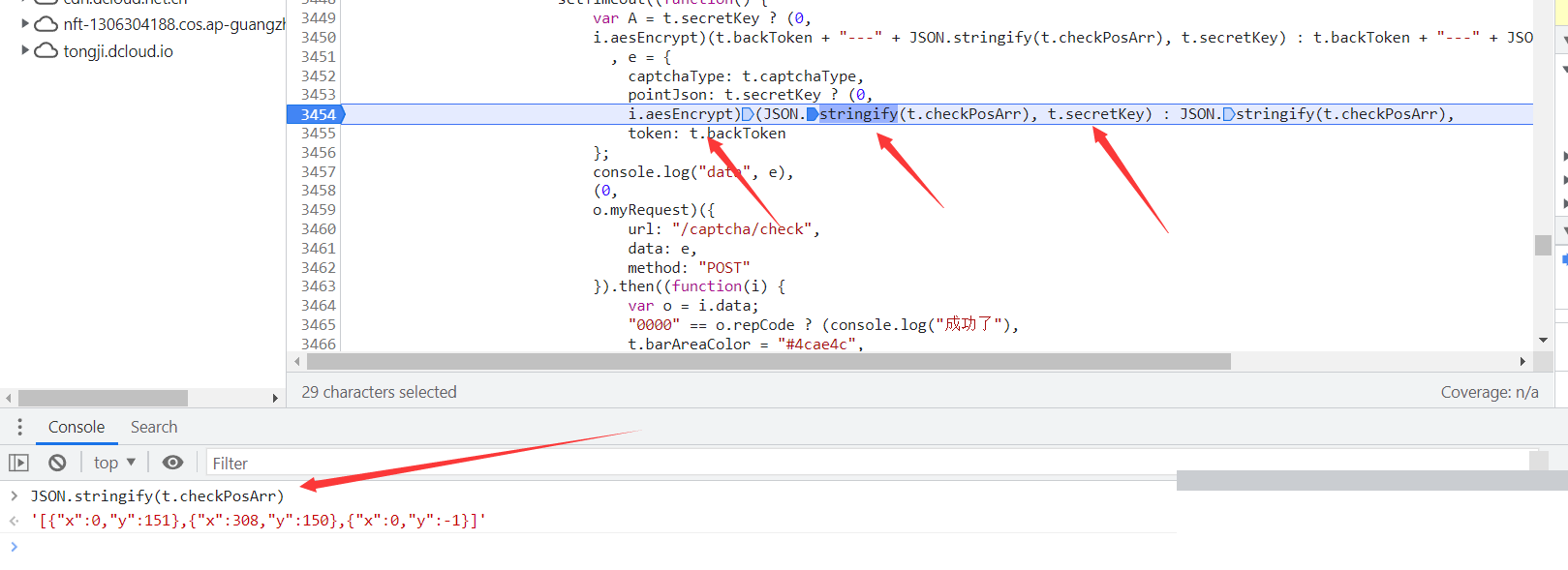Add a breakpoint on line number 3457
1568x570 pixels.
318,172
